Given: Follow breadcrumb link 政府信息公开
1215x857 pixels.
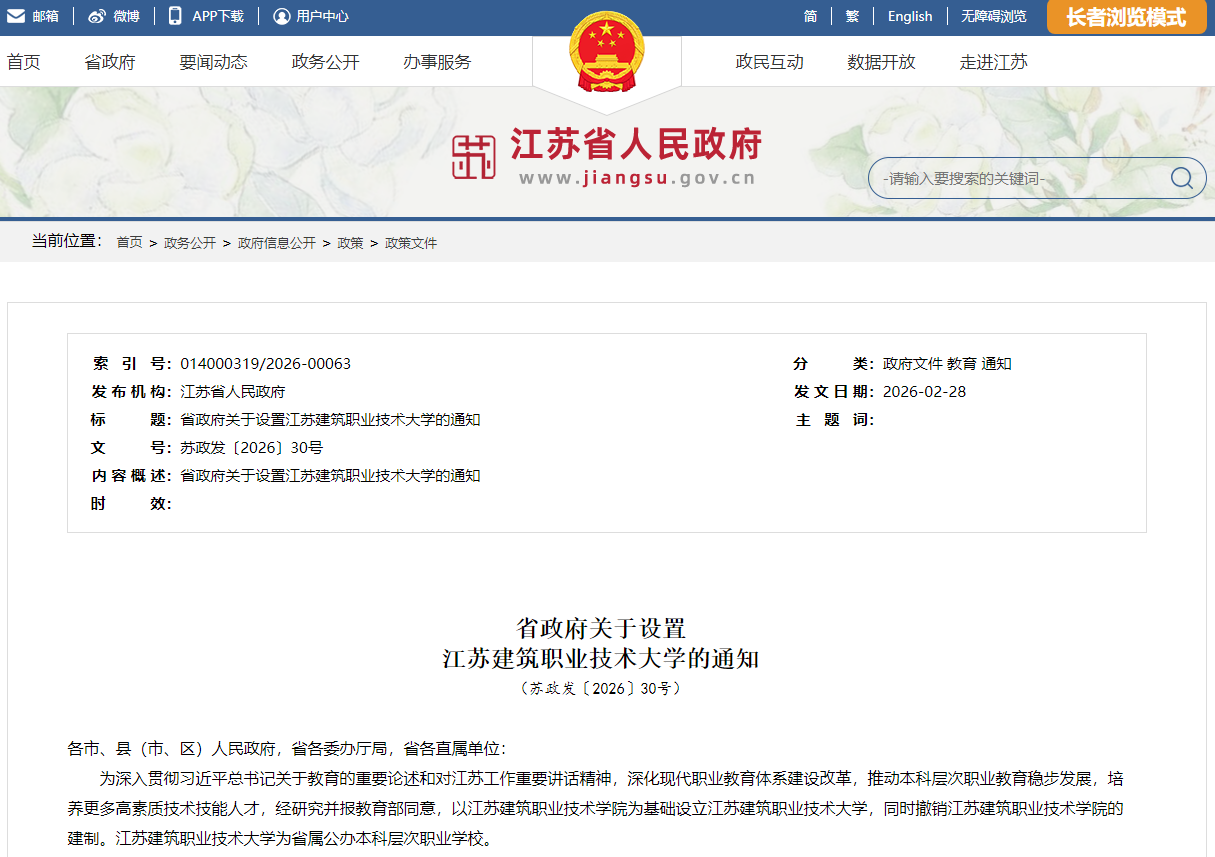Looking at the screenshot, I should (278, 242).
